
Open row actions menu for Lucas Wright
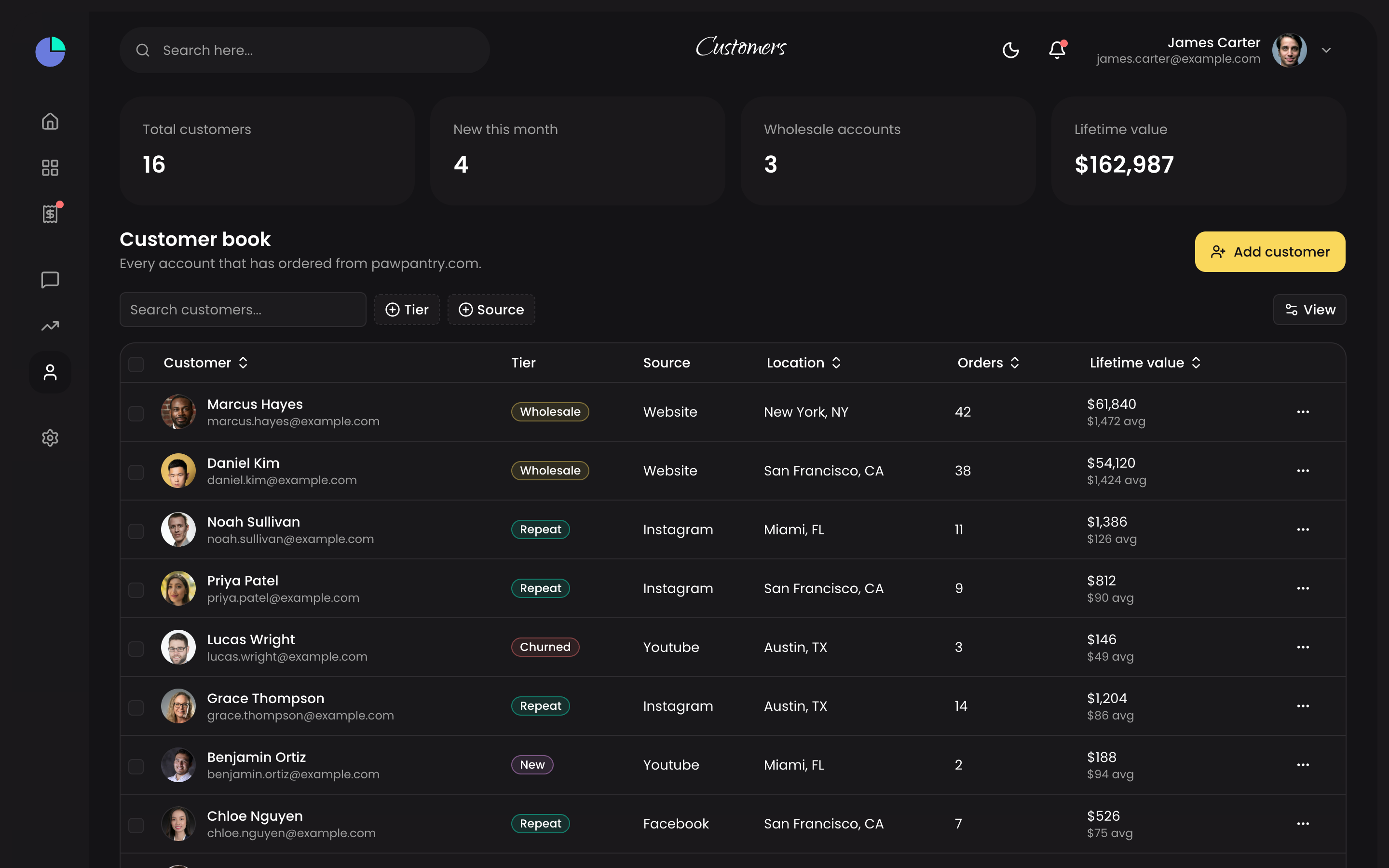(x=1303, y=647)
